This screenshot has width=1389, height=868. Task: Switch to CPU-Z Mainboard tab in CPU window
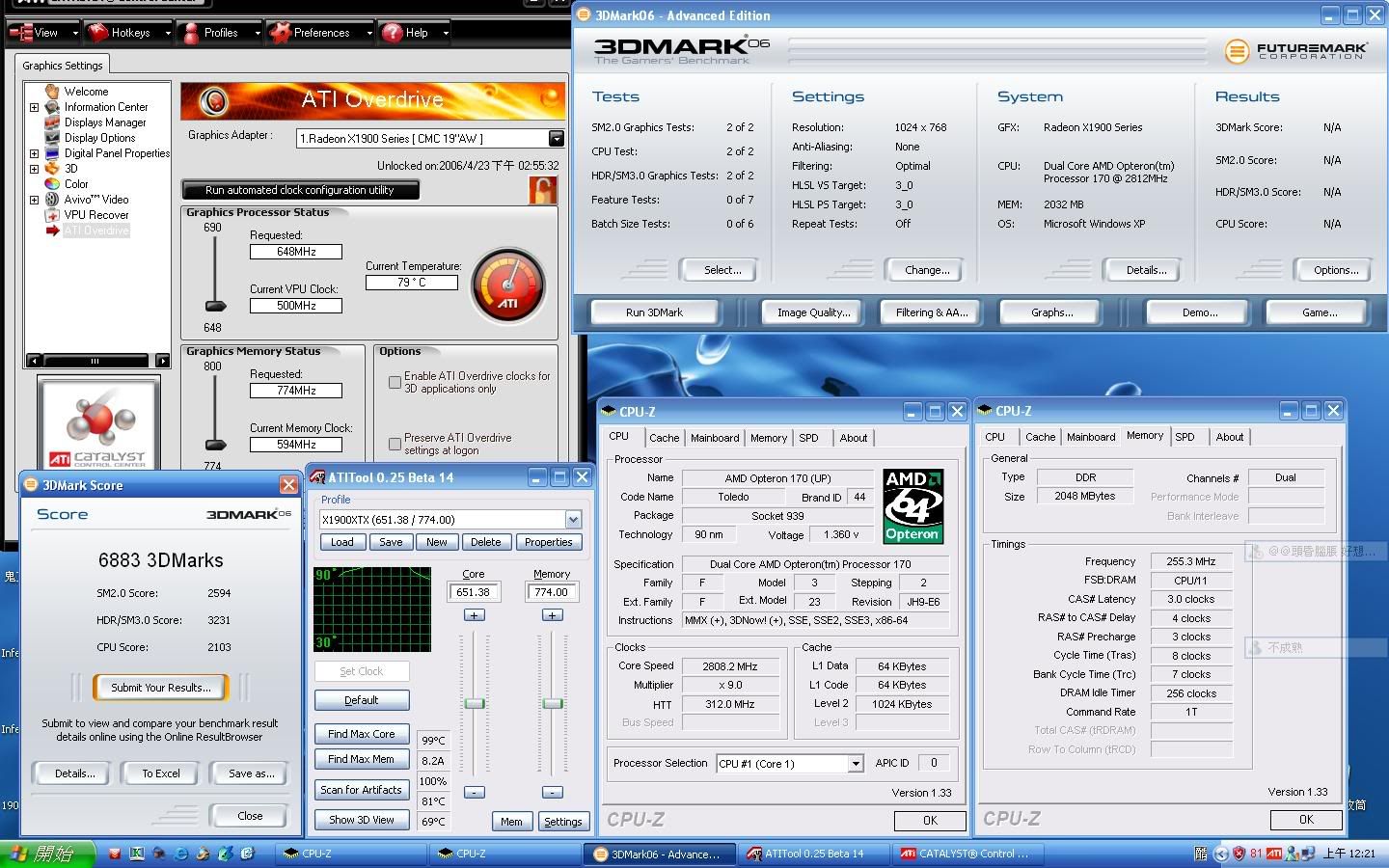715,438
